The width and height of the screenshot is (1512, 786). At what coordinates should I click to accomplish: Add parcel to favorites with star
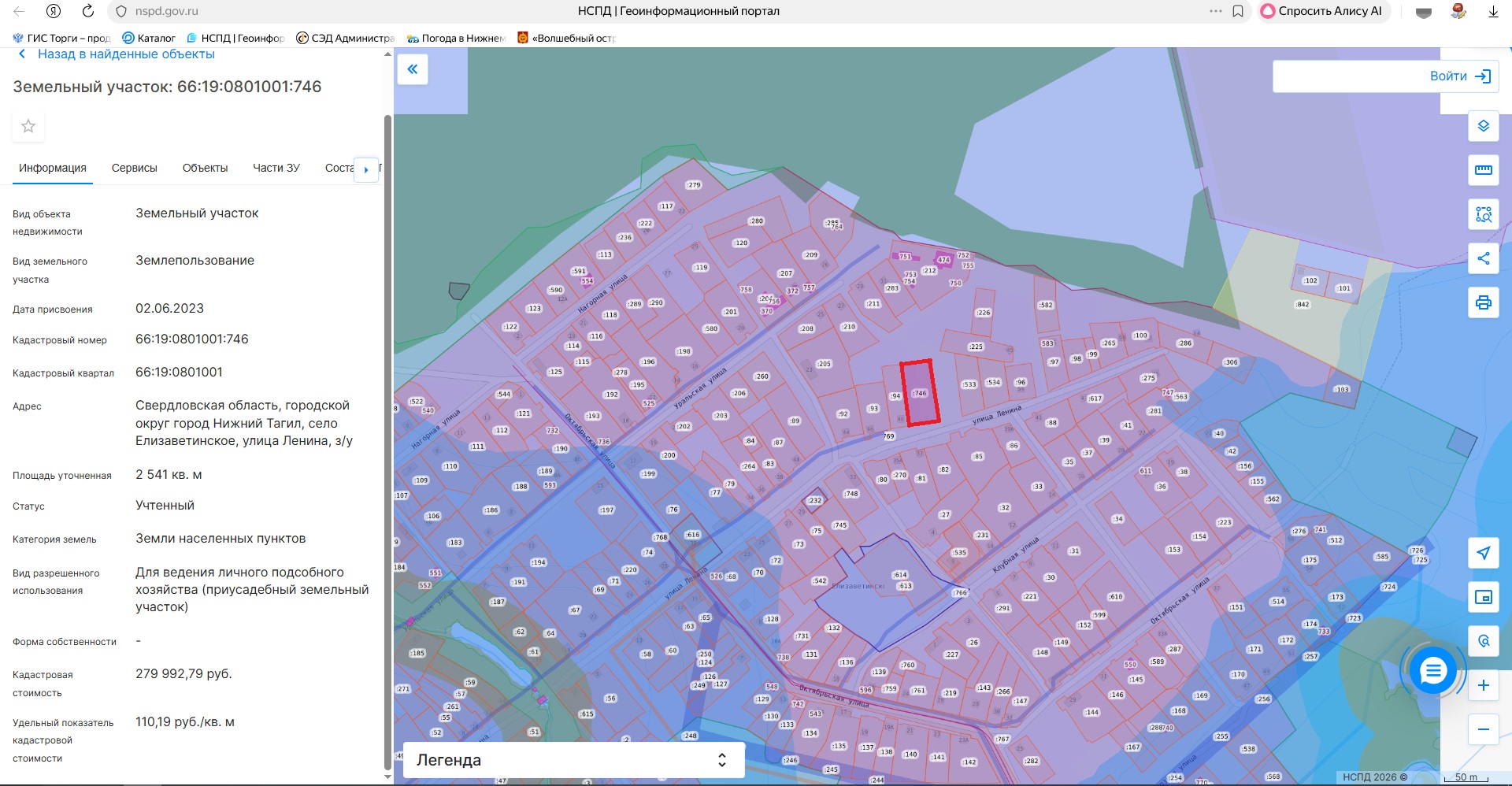(x=28, y=126)
